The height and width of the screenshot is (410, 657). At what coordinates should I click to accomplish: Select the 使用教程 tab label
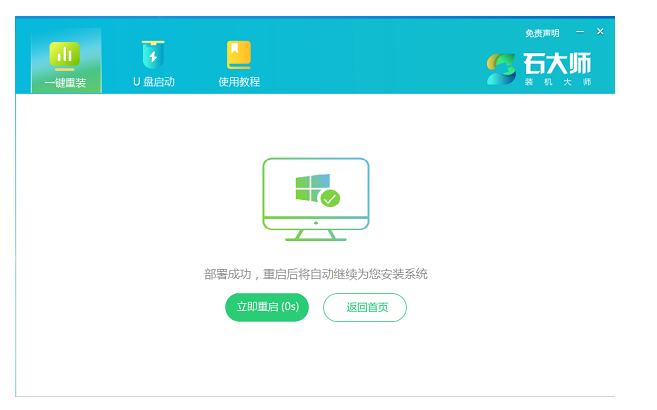(x=239, y=82)
